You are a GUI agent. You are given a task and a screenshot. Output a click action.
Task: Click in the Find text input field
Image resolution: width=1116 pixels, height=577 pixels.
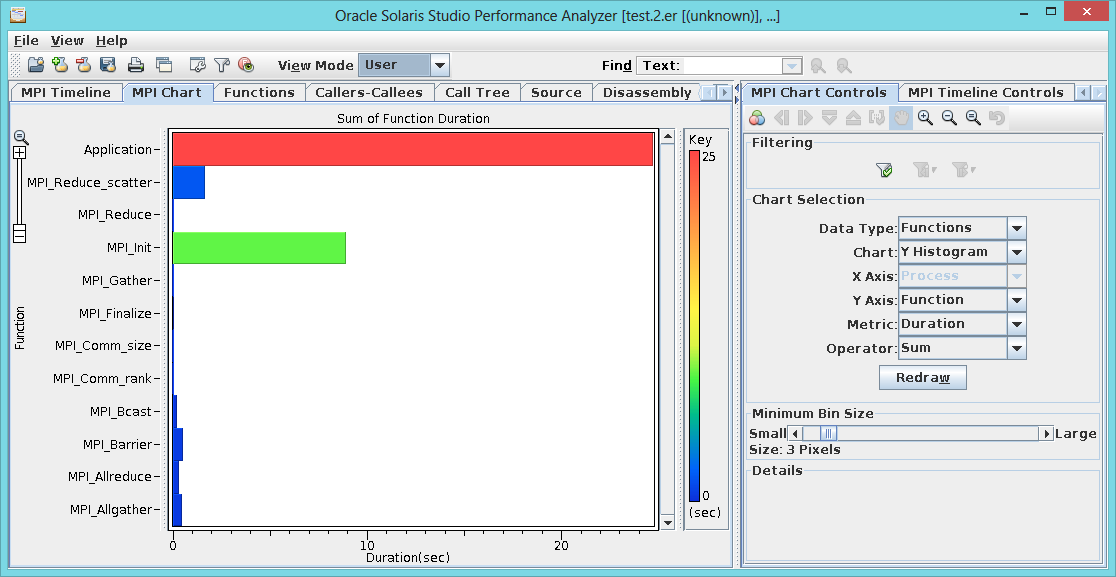(x=732, y=66)
